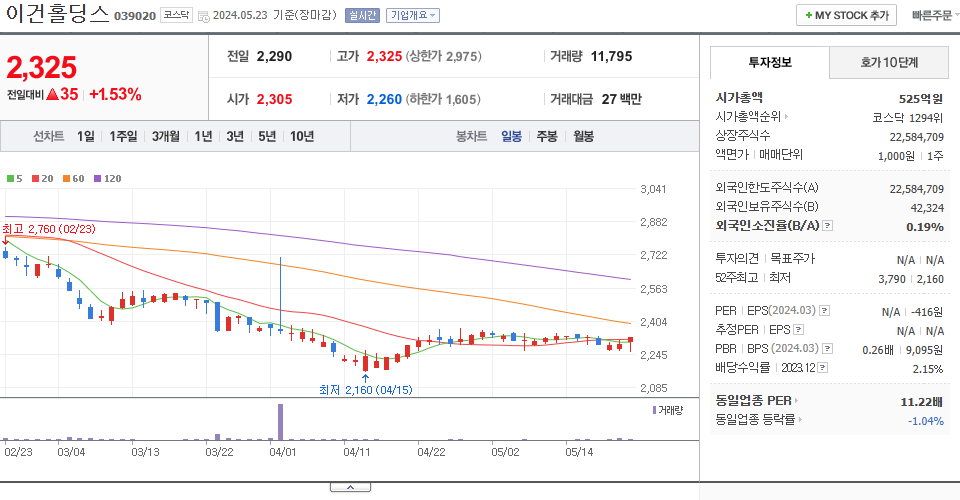Screen dimensions: 960x500
Task: Click the purple 거래량 volume legend marker
Action: click(654, 410)
